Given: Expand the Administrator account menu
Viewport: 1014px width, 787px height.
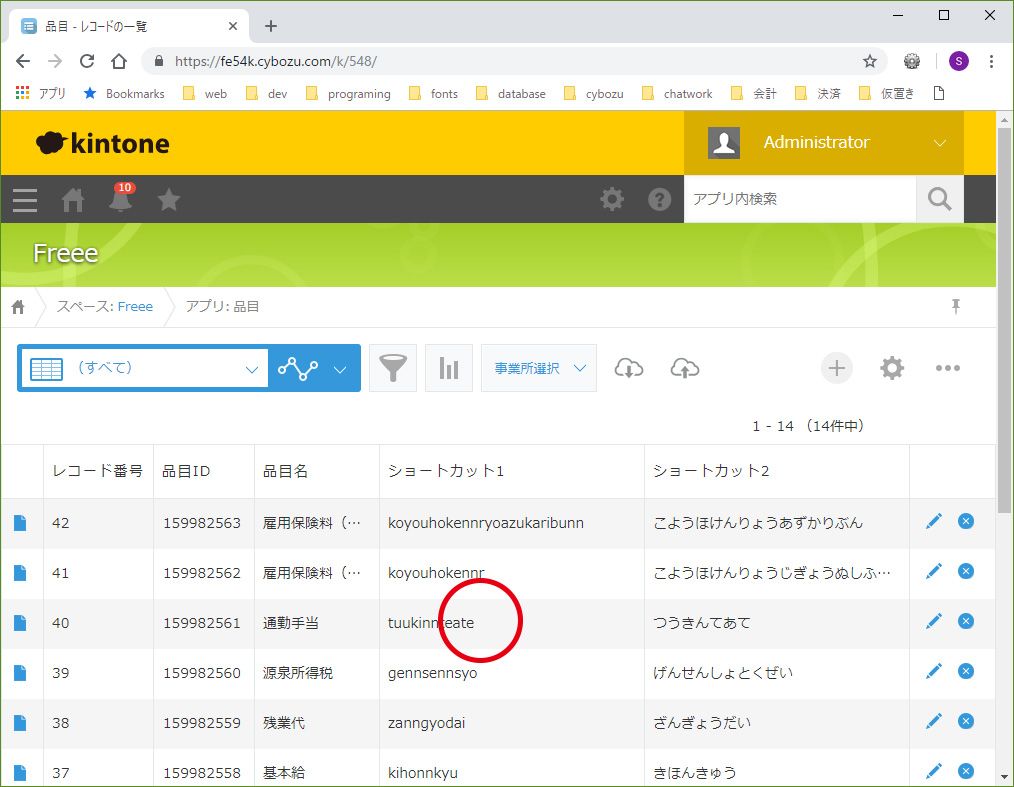Looking at the screenshot, I should tap(824, 143).
